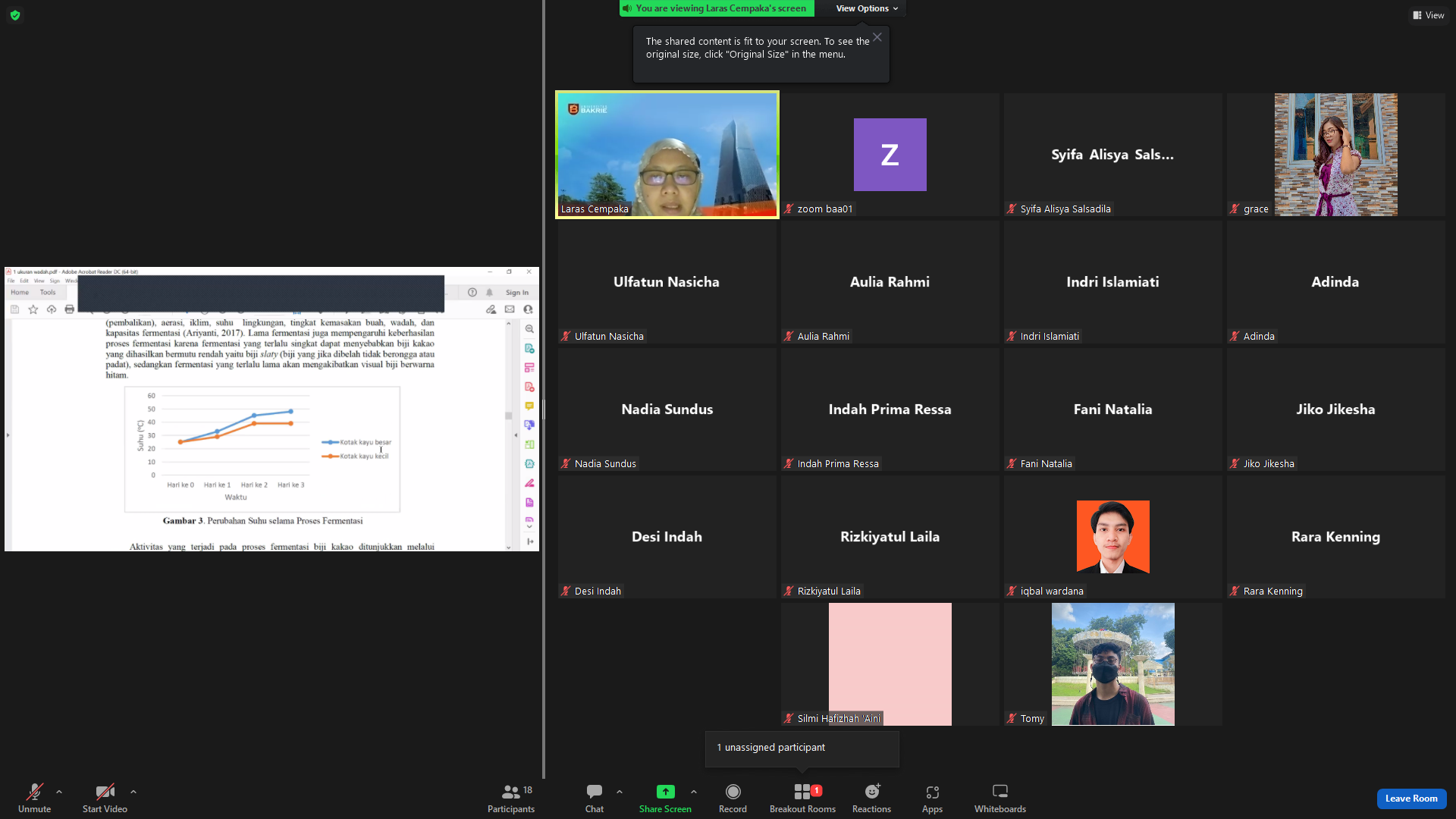Viewport: 1456px width, 819px height.
Task: Unmute the microphone
Action: [35, 799]
